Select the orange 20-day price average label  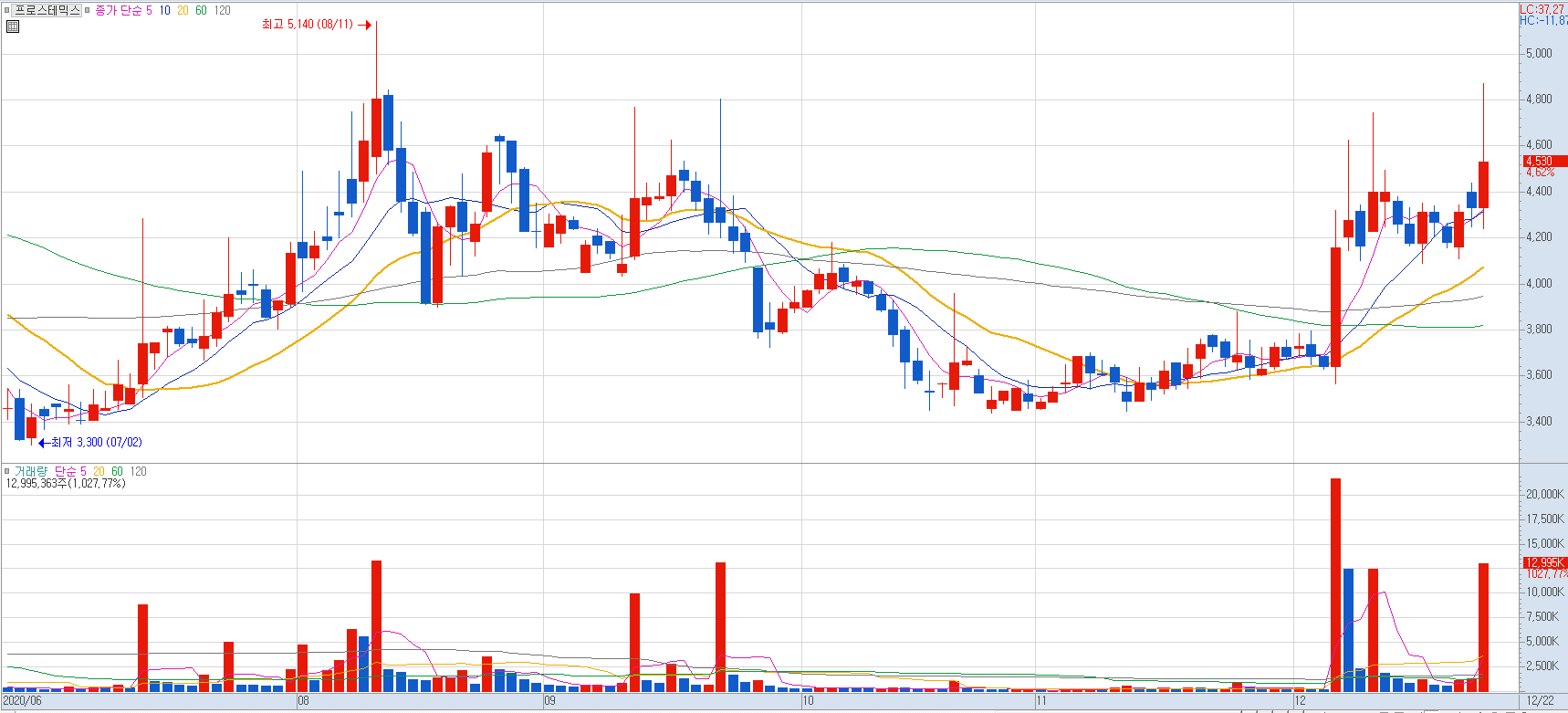click(183, 10)
